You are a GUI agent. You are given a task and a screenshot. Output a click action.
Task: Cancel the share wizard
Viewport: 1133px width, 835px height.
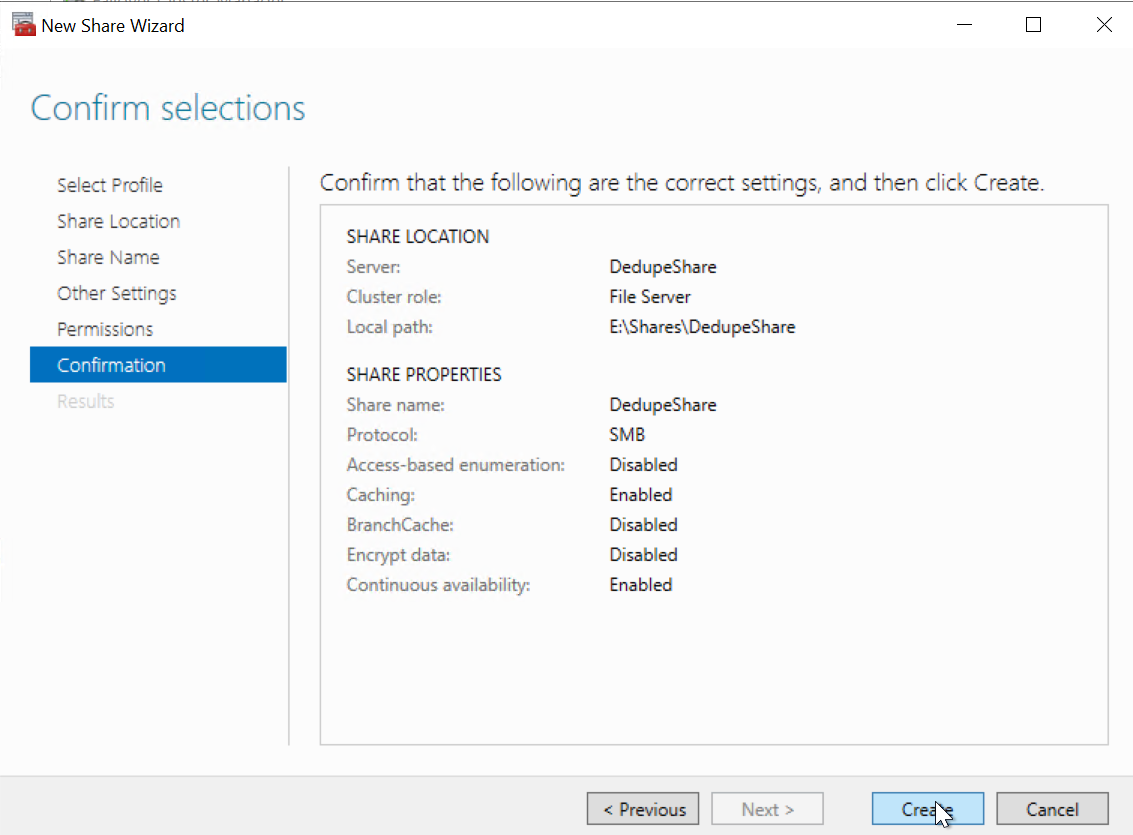[x=1052, y=809]
